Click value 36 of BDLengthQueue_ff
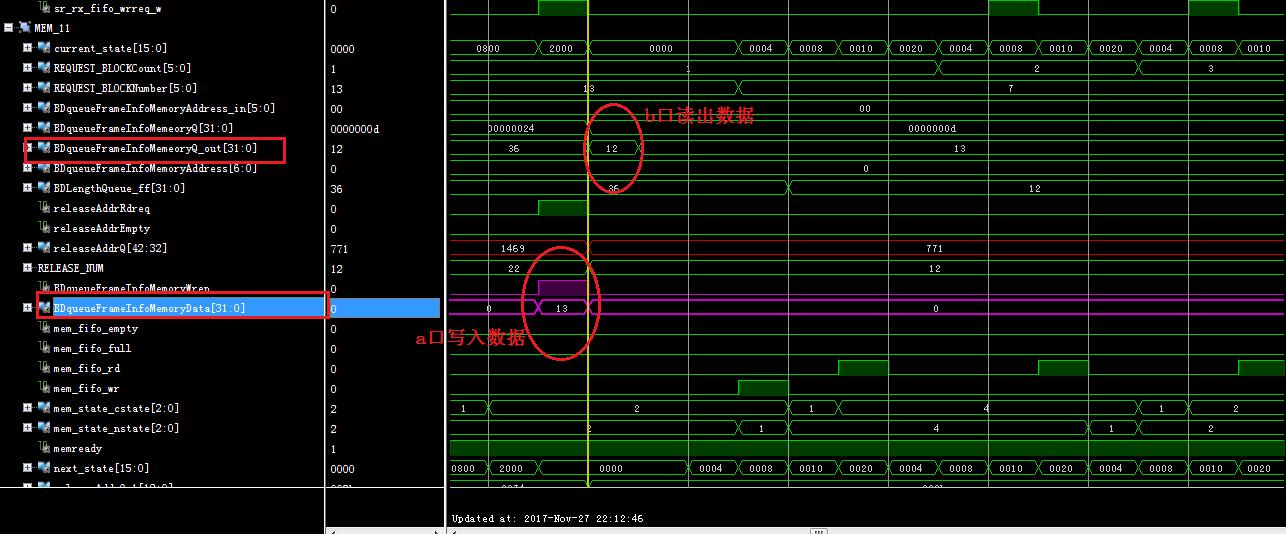The width and height of the screenshot is (1286, 534). tap(336, 188)
